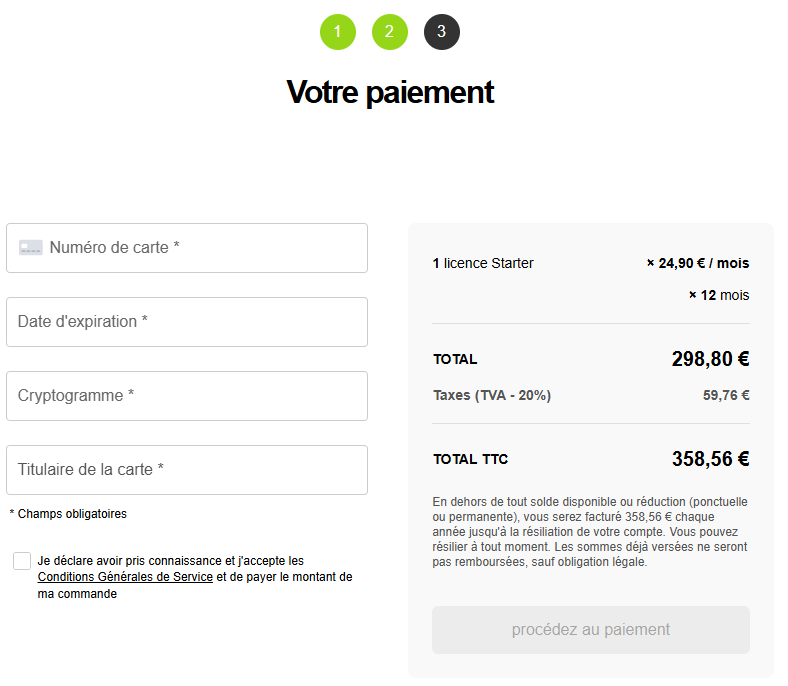Click the credit card icon in card field
This screenshot has width=788, height=686.
(30, 248)
